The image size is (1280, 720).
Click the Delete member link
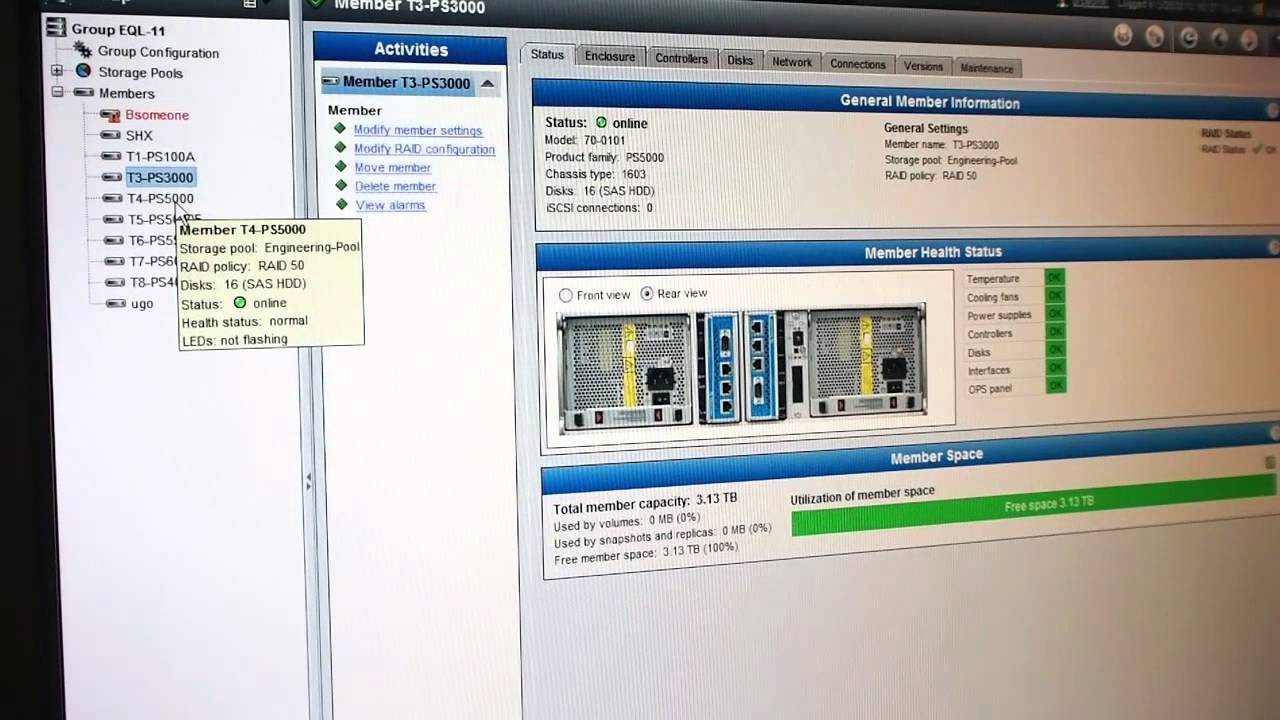(x=395, y=186)
